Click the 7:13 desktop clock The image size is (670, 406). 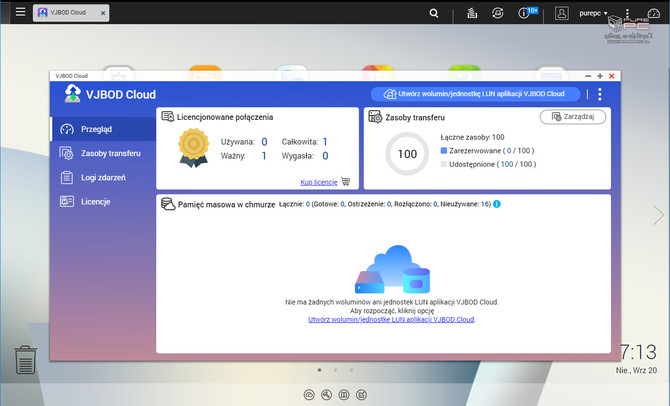638,352
